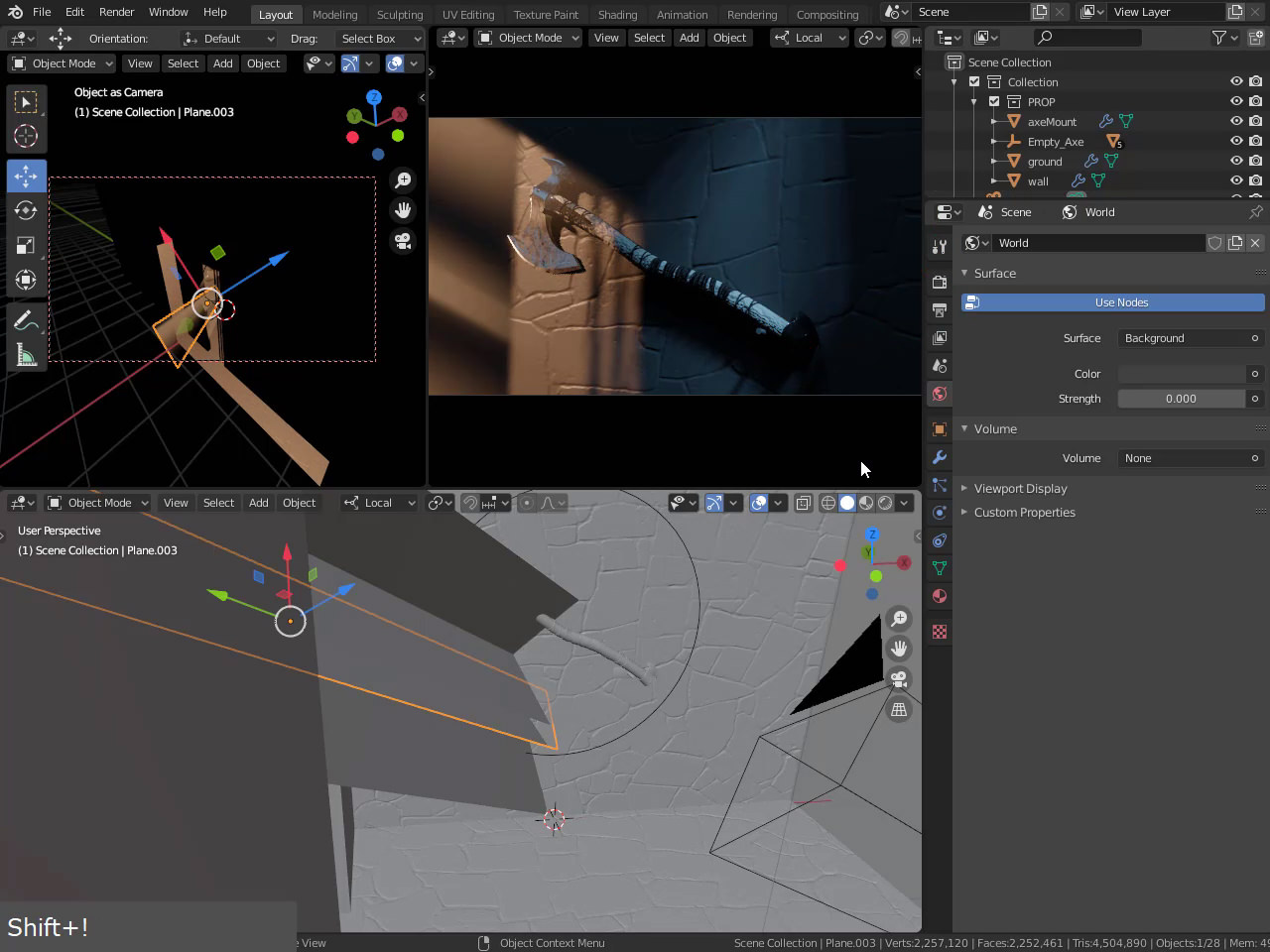Image resolution: width=1270 pixels, height=952 pixels.
Task: Choose the Select Box tool icon
Action: tap(26, 101)
